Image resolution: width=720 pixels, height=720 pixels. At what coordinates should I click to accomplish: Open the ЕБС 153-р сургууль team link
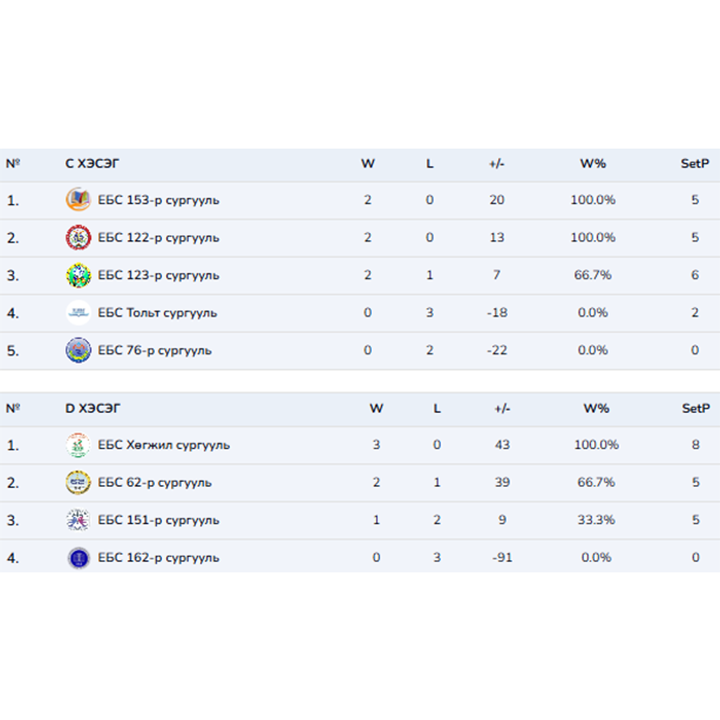click(x=158, y=200)
